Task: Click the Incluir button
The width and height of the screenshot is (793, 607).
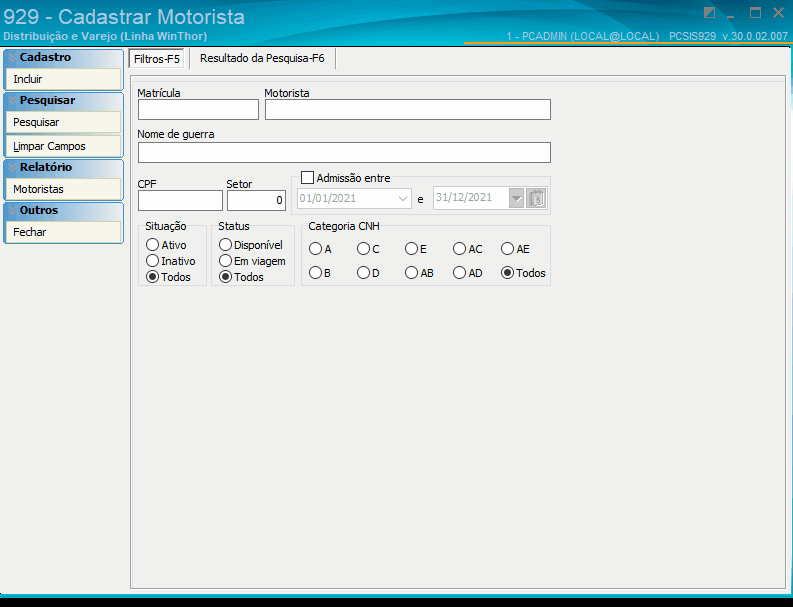Action: coord(64,79)
